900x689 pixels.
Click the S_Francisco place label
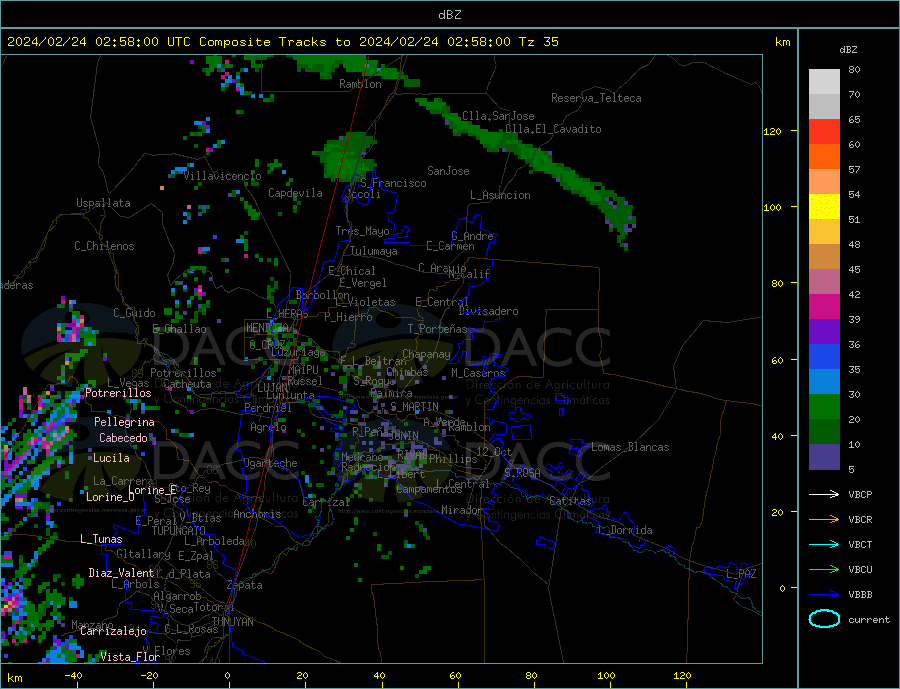point(393,183)
